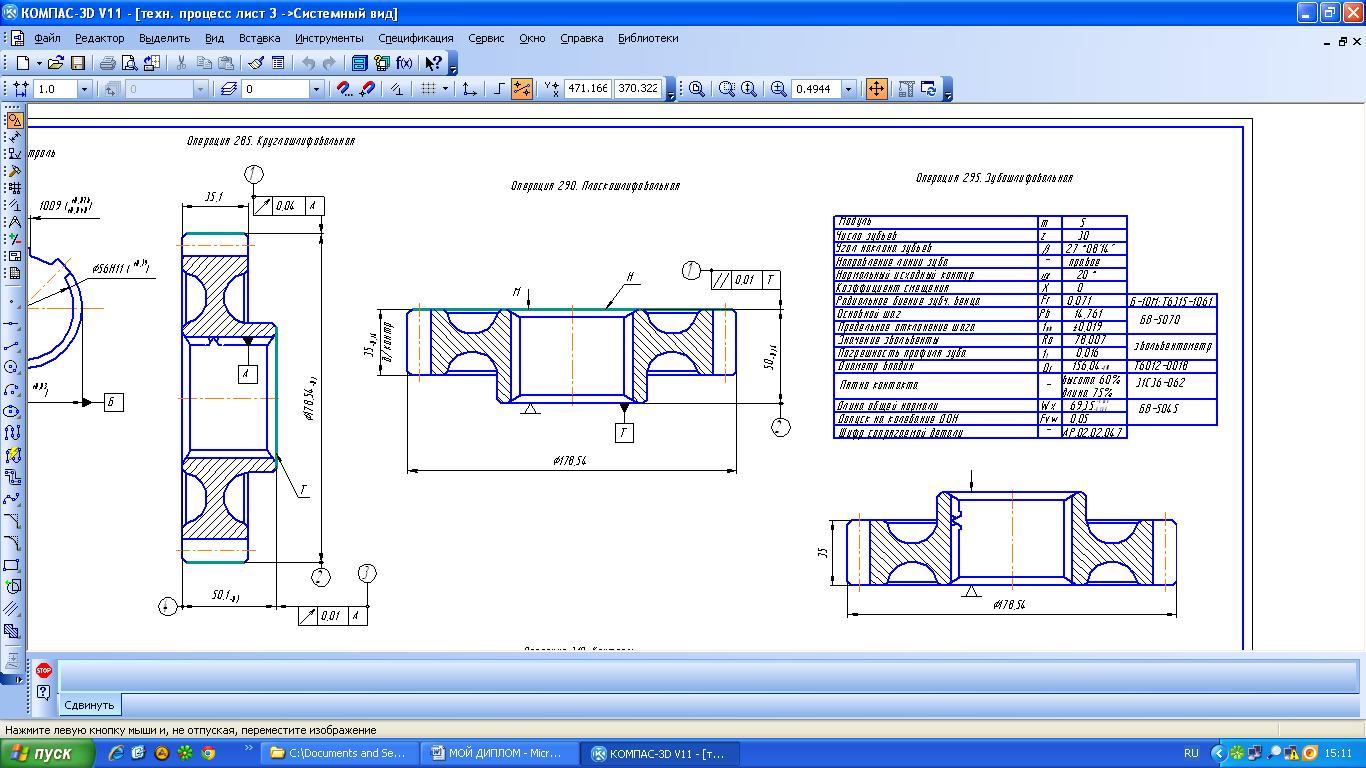Click the Refresh image icon
Screen dimensions: 1366x768
click(929, 89)
